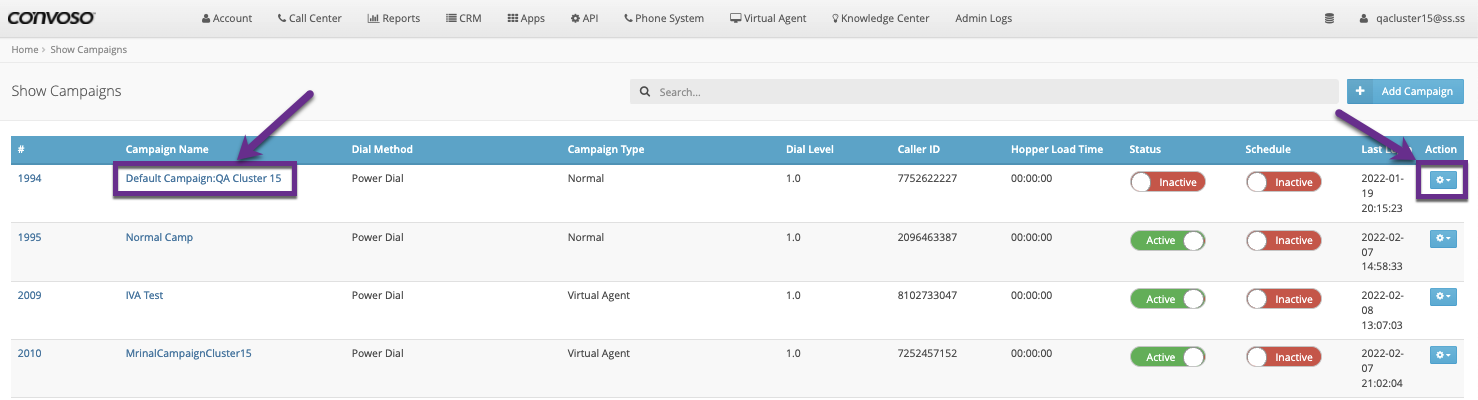The width and height of the screenshot is (1478, 400).
Task: Sort by Caller ID column header
Action: [x=918, y=149]
